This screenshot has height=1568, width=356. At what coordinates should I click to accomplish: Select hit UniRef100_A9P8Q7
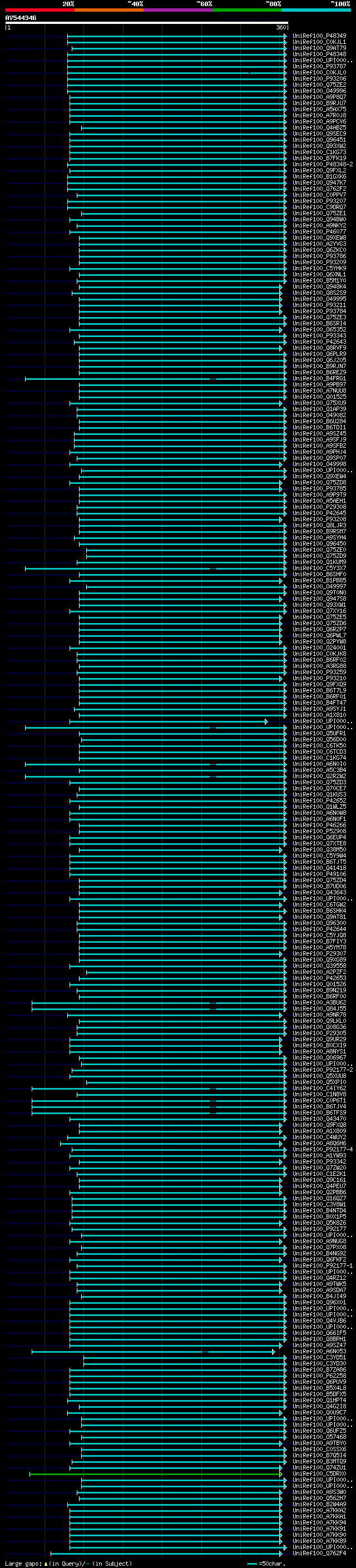tap(319, 97)
